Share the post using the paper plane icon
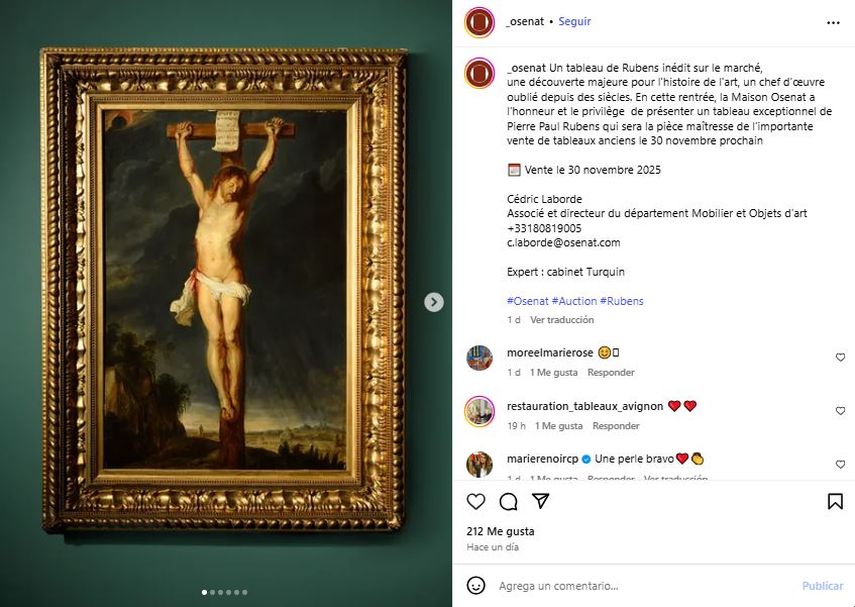The width and height of the screenshot is (855, 607). (541, 502)
